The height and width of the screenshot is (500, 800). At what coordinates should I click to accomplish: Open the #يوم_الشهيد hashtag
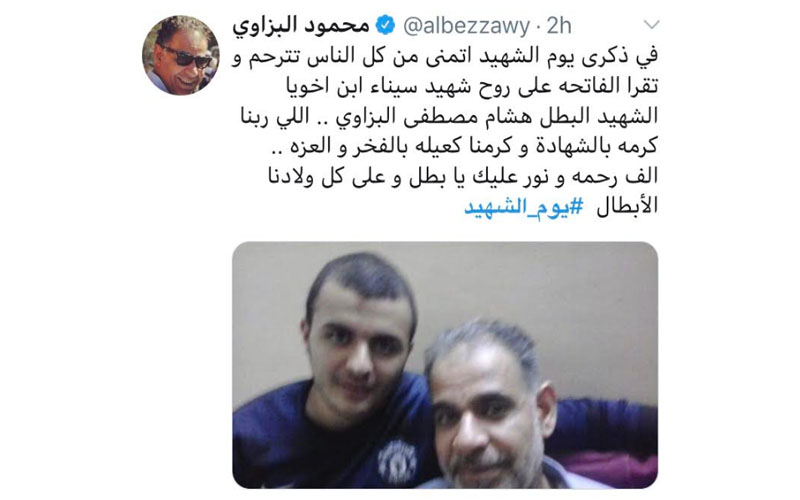(x=523, y=207)
